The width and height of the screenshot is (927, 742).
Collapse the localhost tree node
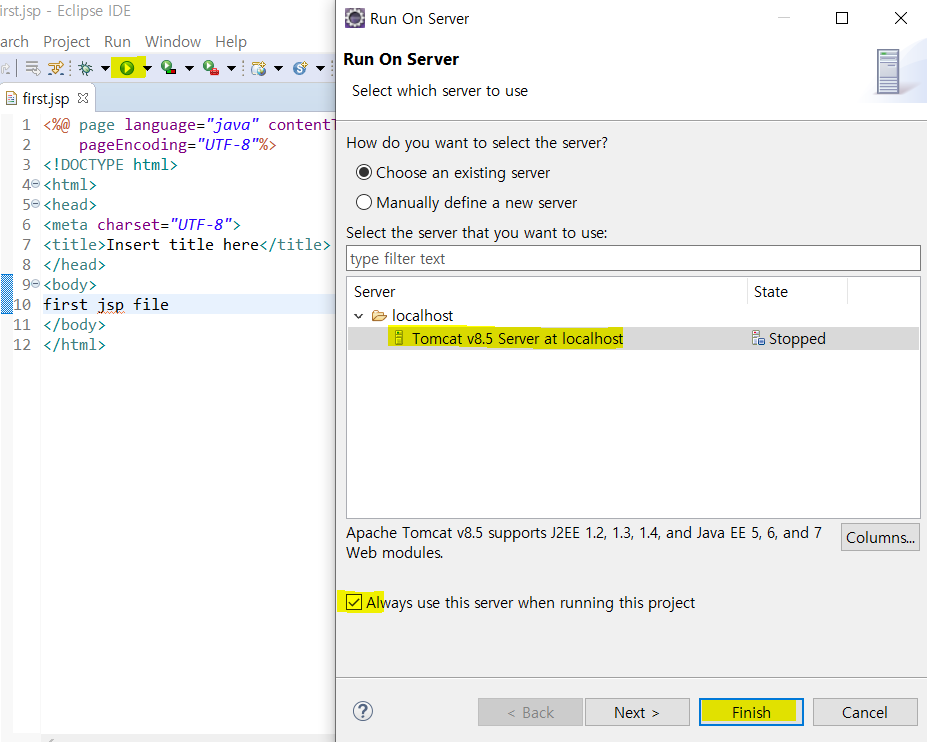click(358, 316)
